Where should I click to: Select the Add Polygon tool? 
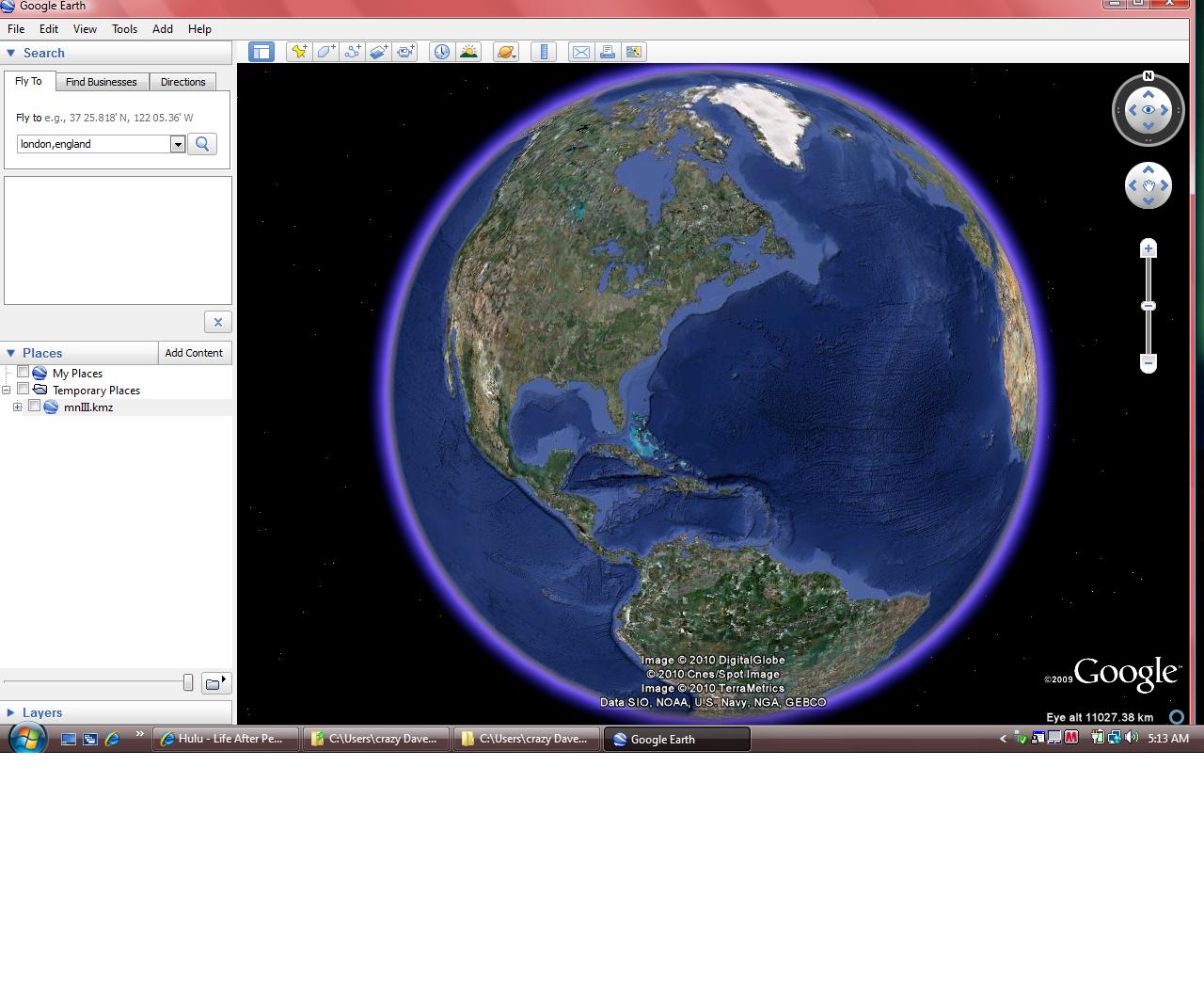click(325, 52)
